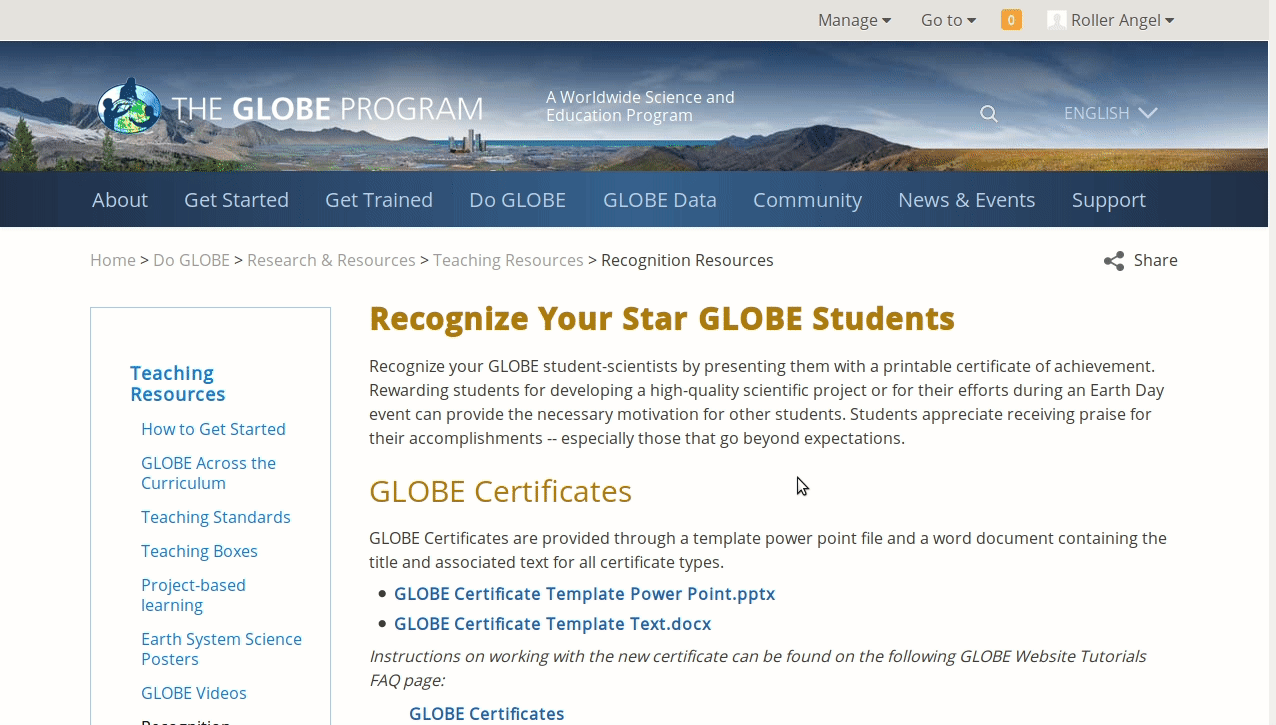Open the orange notifications badge

pos(1011,20)
